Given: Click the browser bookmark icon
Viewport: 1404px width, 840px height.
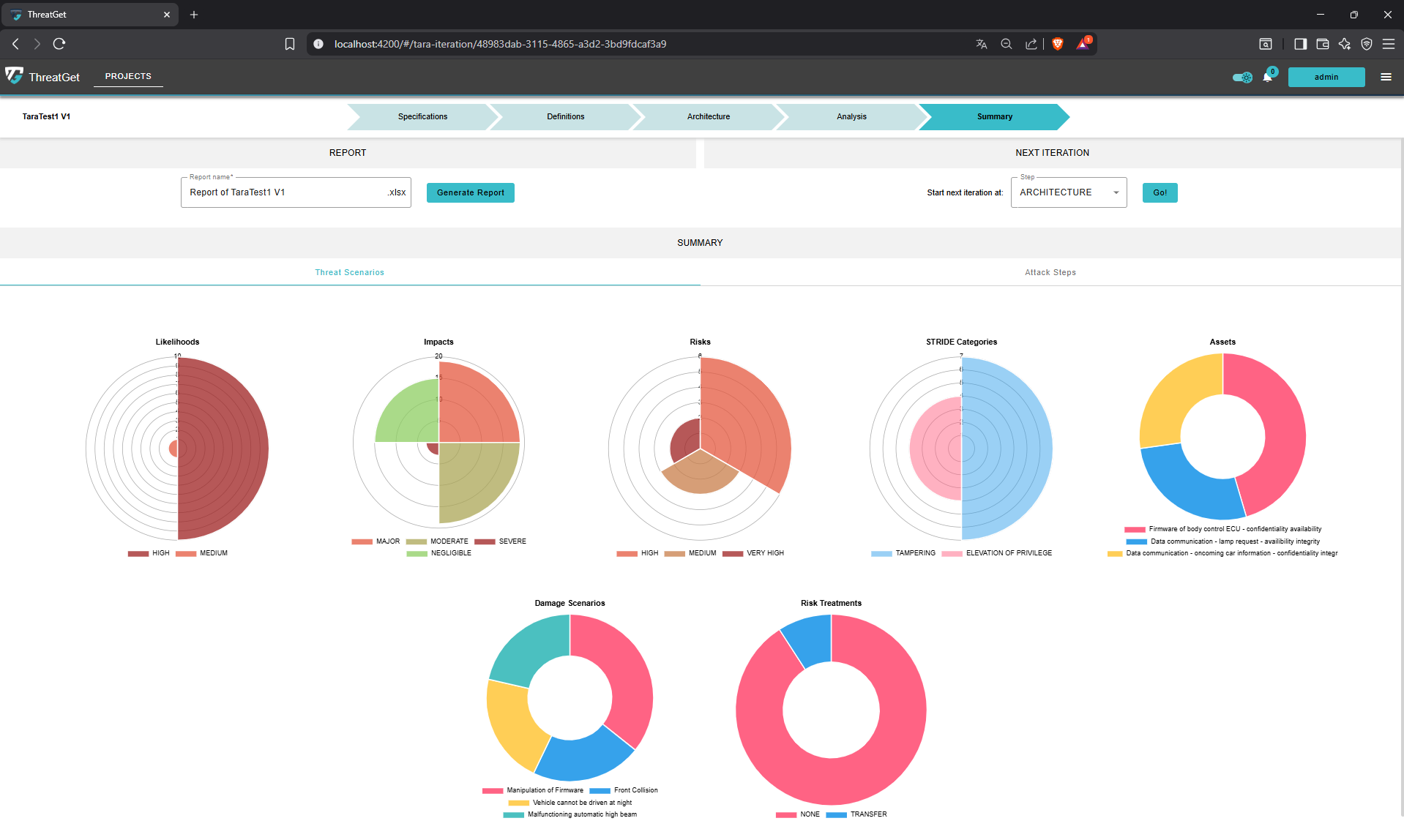Looking at the screenshot, I should pyautogui.click(x=290, y=44).
